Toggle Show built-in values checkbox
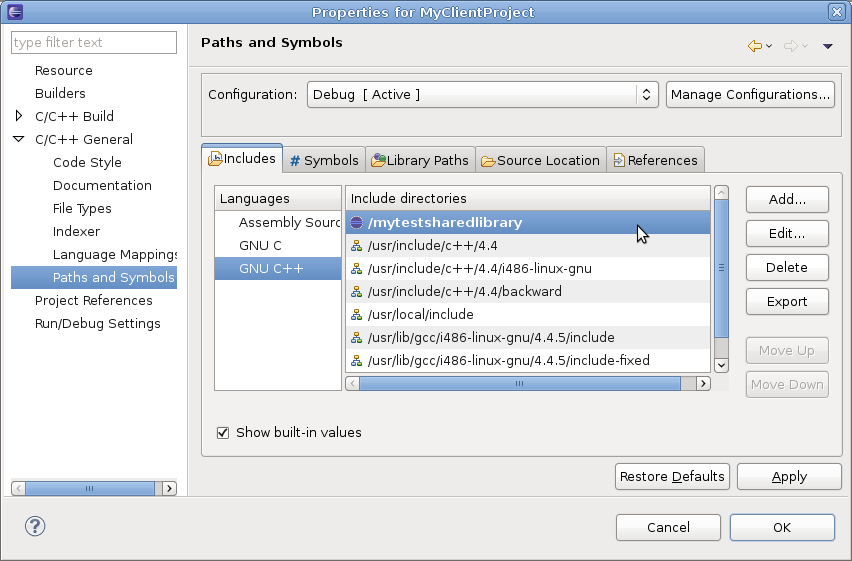 point(223,433)
